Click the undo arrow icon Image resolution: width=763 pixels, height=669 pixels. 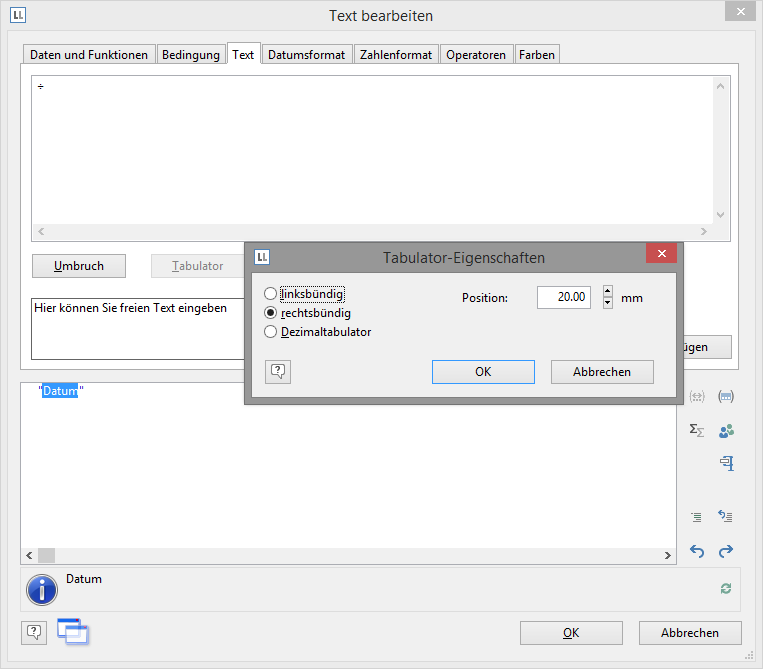697,551
